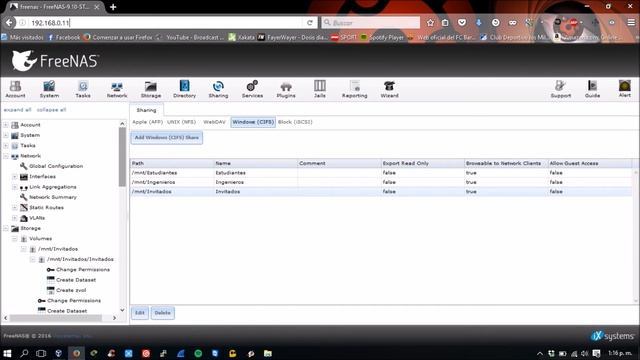
Task: Open the Plugins toolbar icon
Action: coord(286,89)
